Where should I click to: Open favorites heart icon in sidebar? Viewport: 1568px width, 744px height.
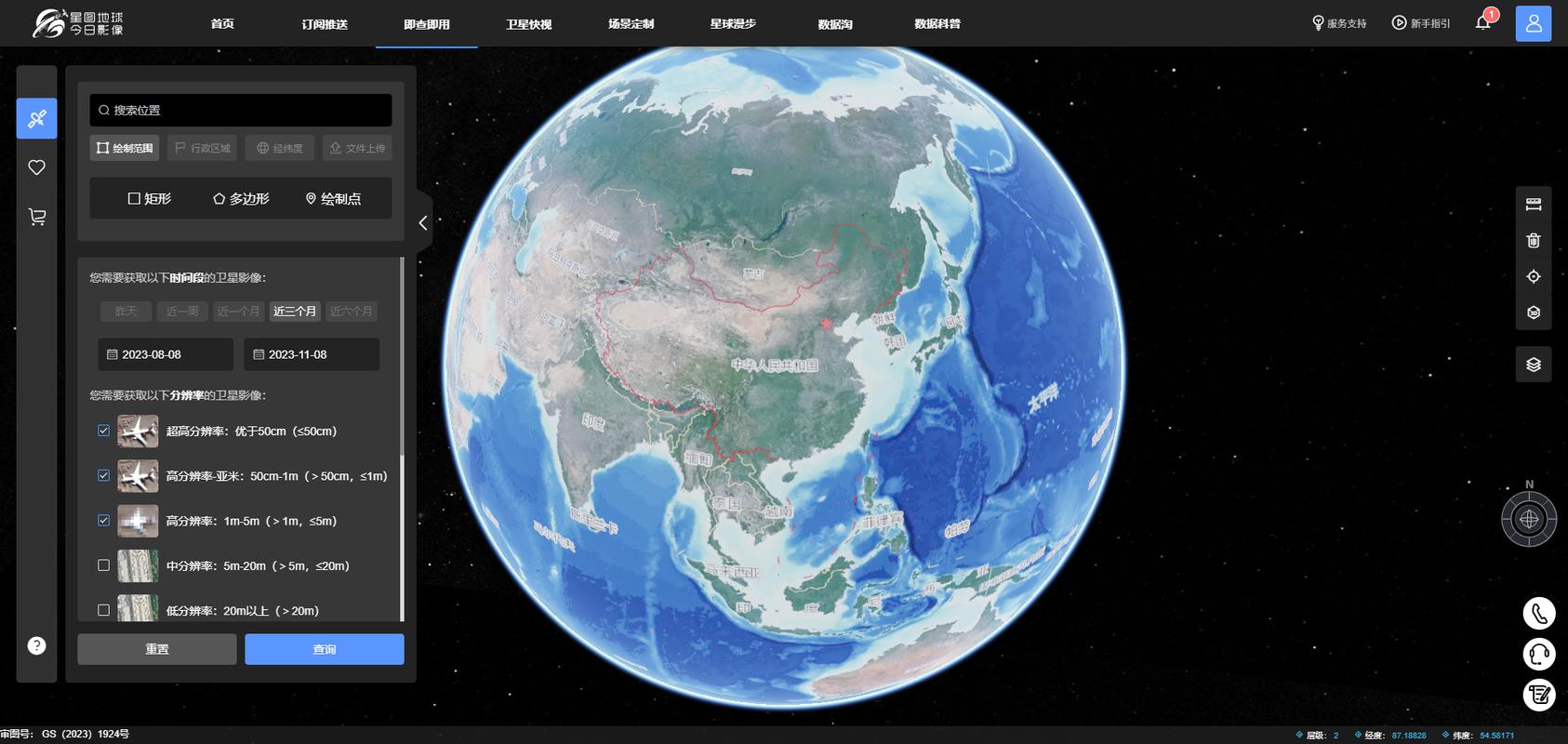tap(37, 167)
